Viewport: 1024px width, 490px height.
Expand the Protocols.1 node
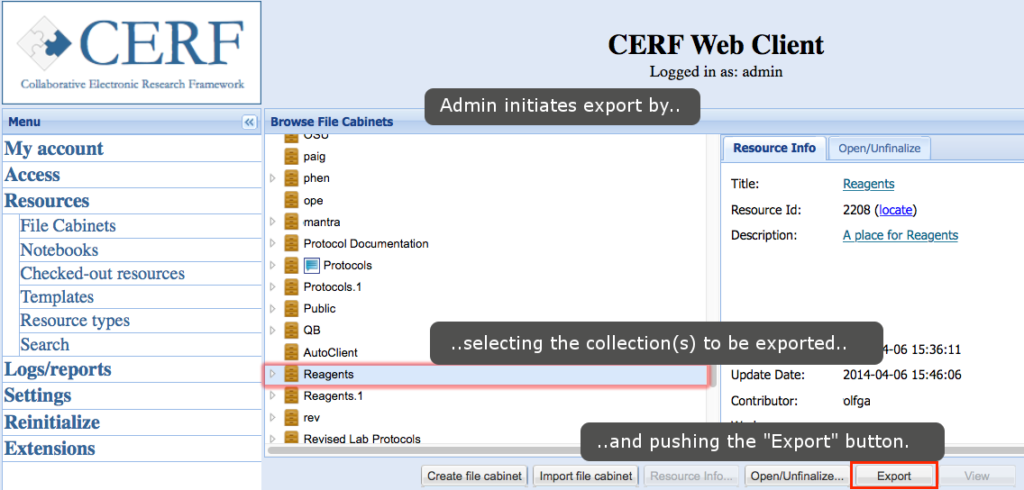[273, 287]
